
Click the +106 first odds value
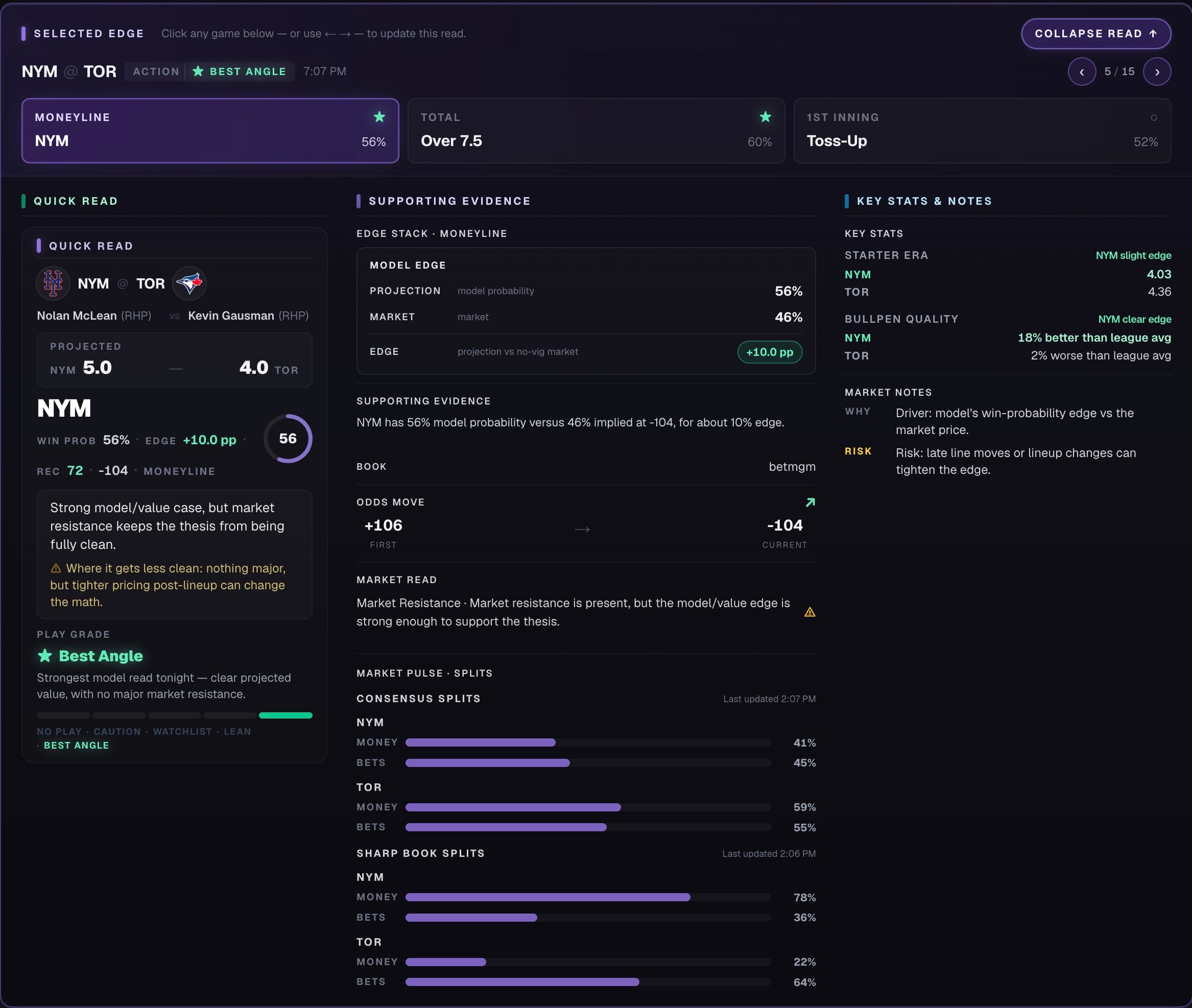(384, 525)
